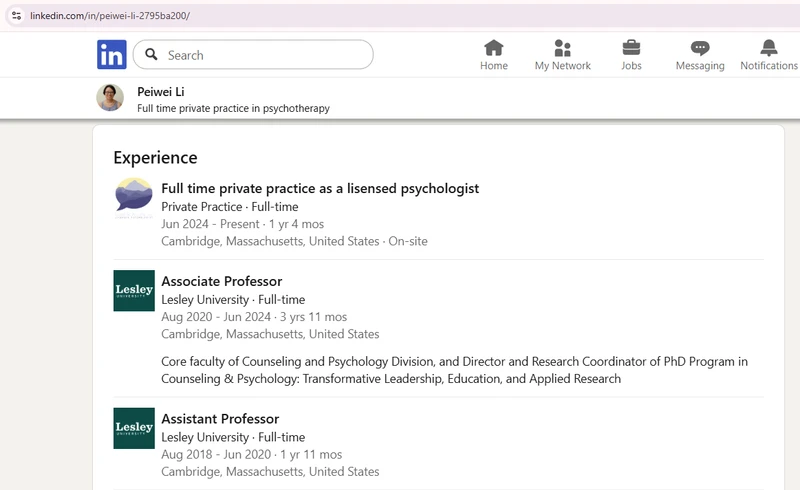Open Full time private practice job title
Viewport: 800px width, 490px height.
[x=320, y=188]
